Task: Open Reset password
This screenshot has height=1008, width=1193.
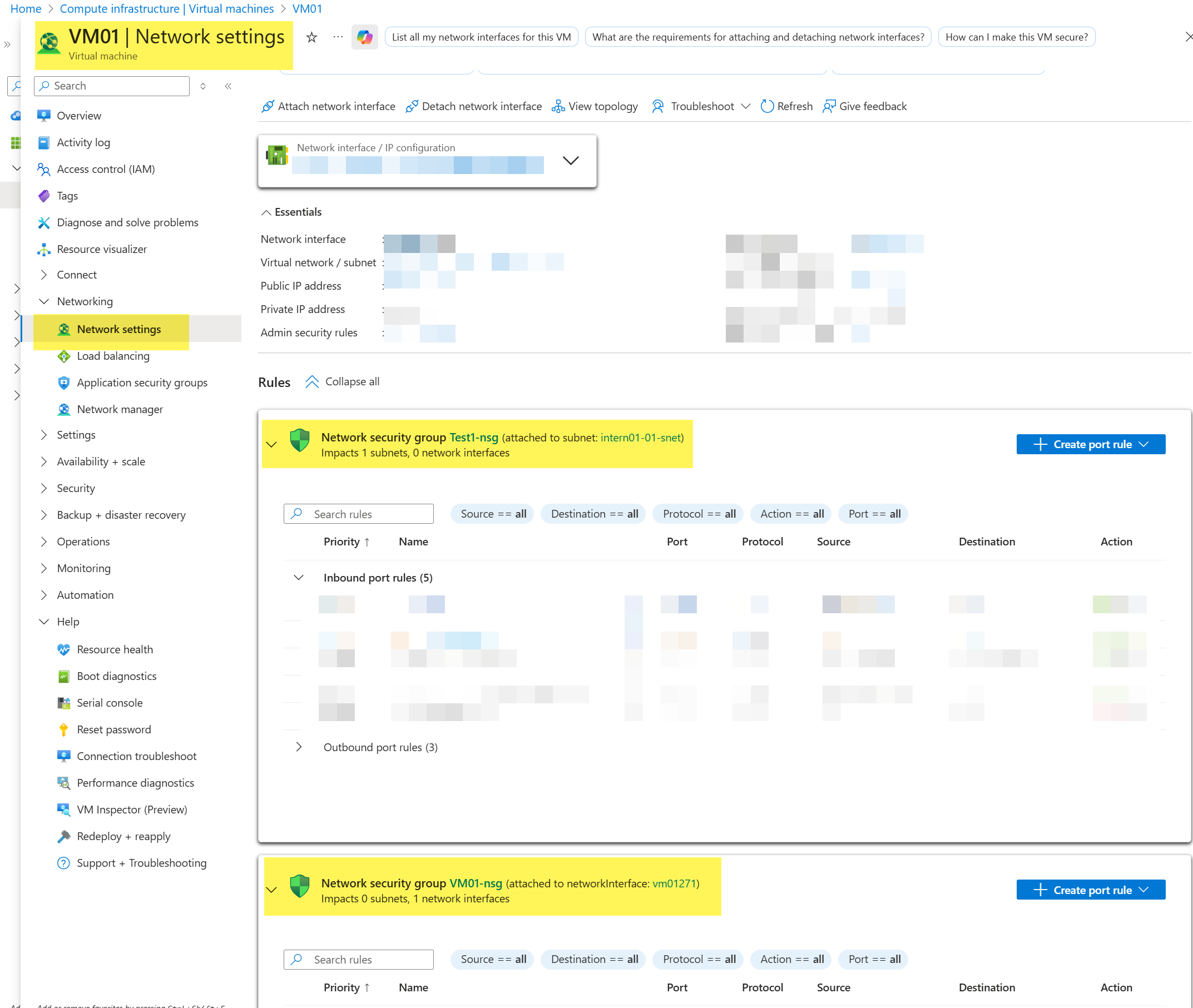Action: click(114, 729)
